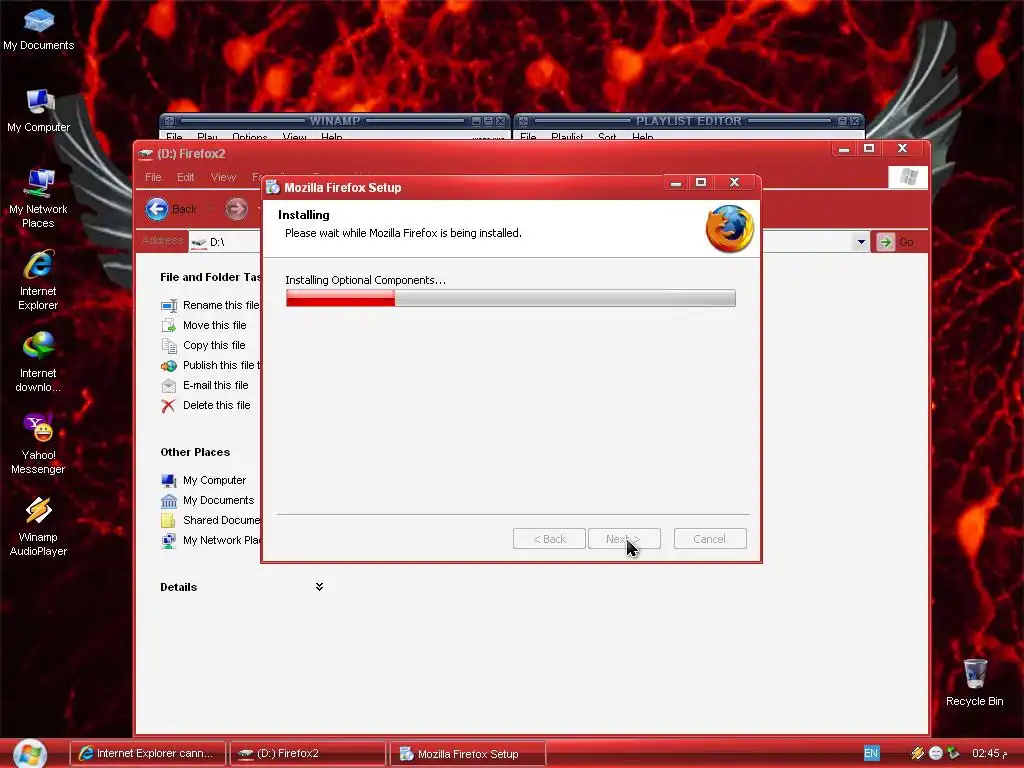Open Options menu in Winamp window

(249, 136)
